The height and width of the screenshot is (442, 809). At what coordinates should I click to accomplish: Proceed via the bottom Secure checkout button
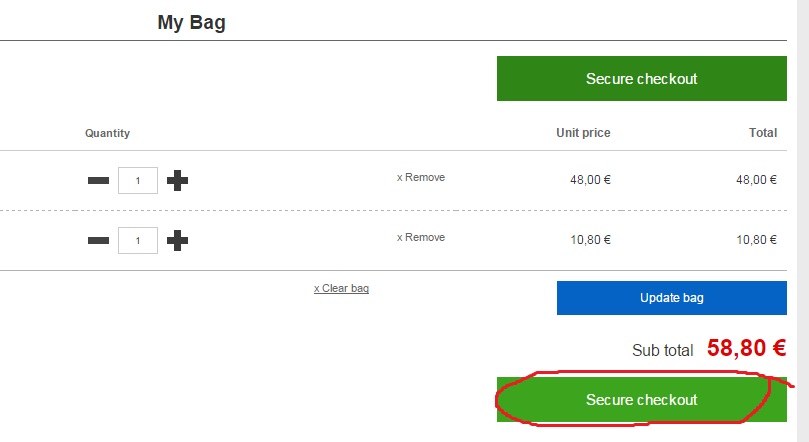click(x=641, y=400)
